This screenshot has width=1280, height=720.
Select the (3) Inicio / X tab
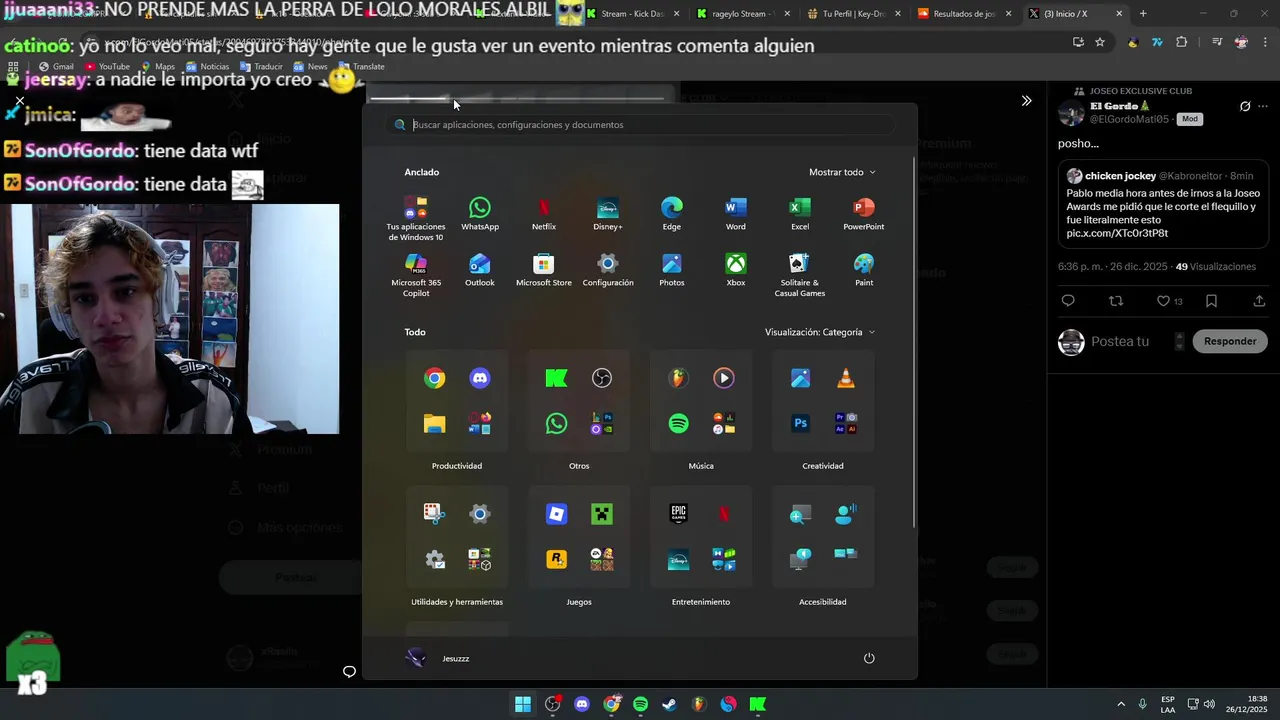(1074, 14)
